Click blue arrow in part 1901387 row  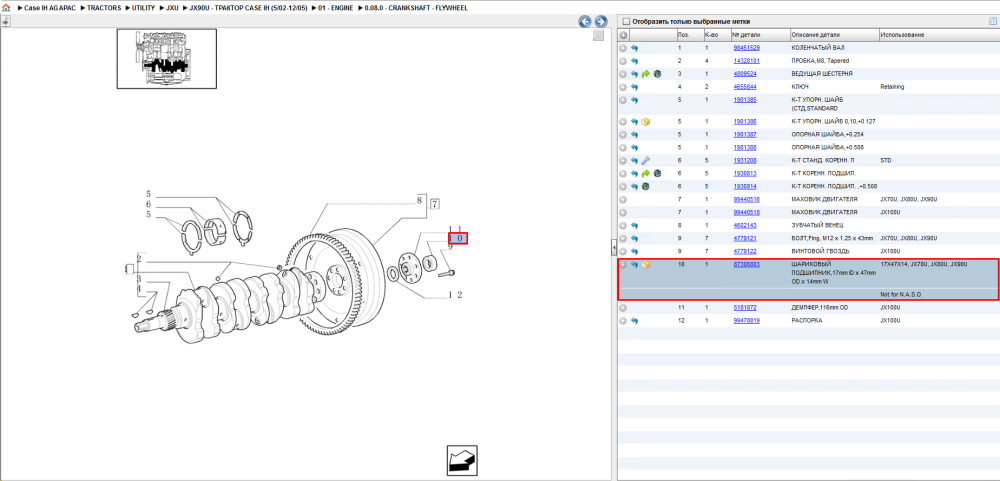[x=635, y=135]
